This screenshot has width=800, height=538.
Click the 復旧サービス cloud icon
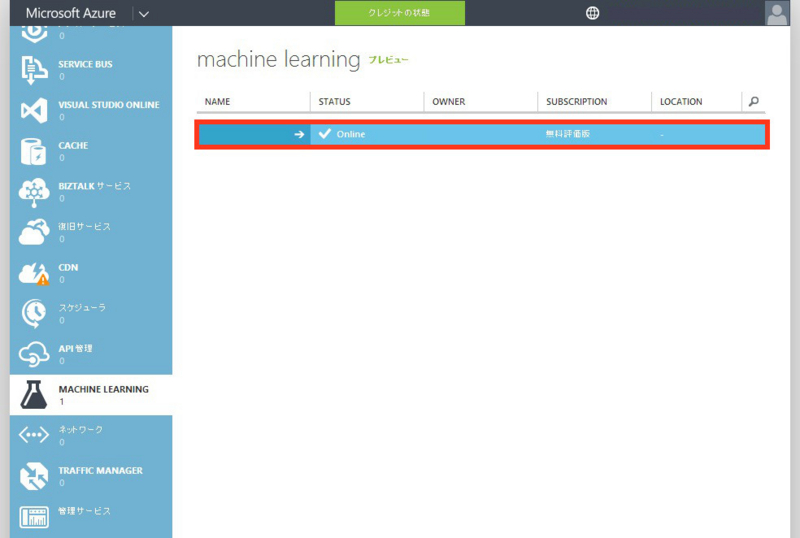34,232
